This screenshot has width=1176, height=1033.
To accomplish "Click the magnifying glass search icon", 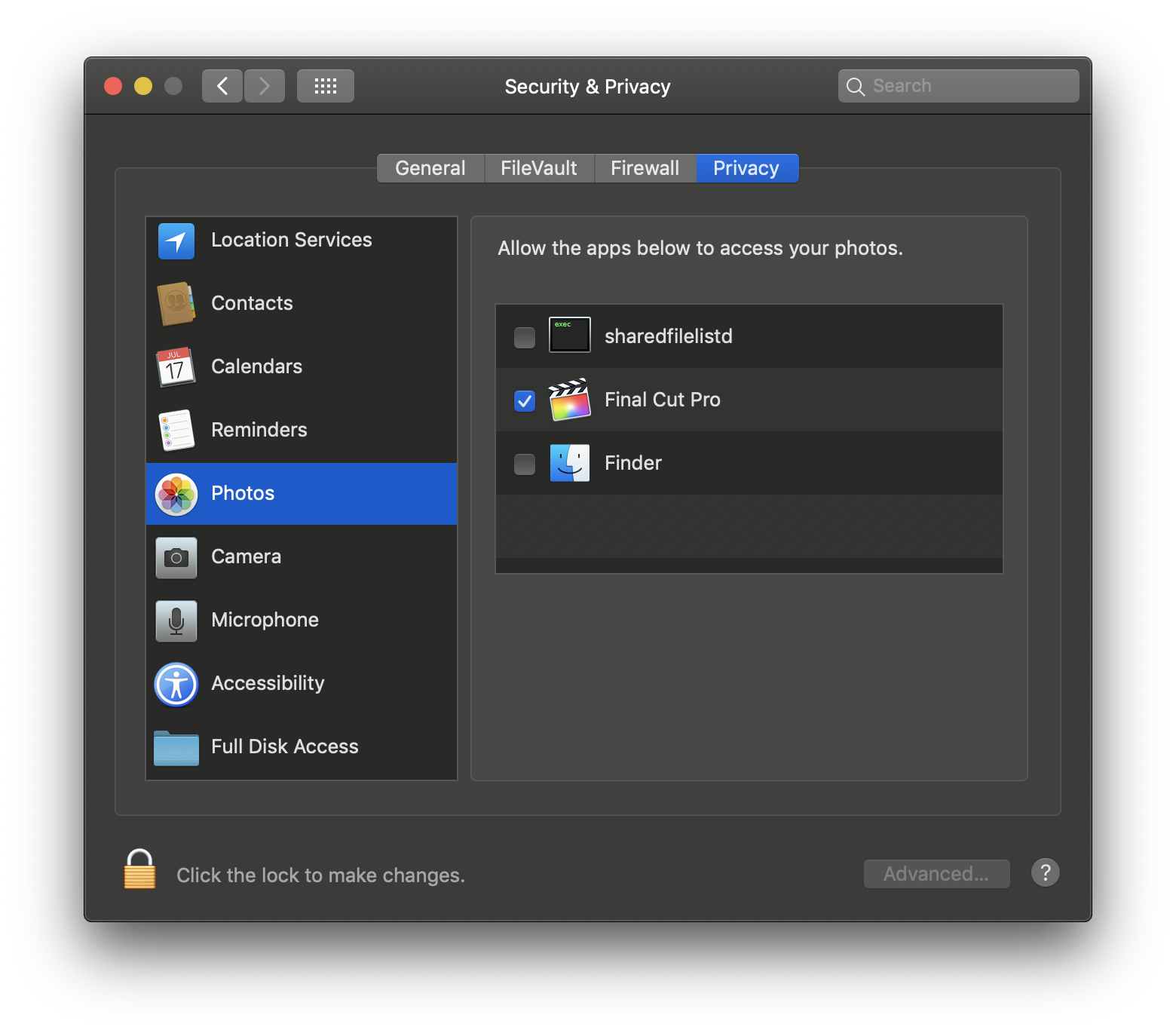I will (x=856, y=87).
